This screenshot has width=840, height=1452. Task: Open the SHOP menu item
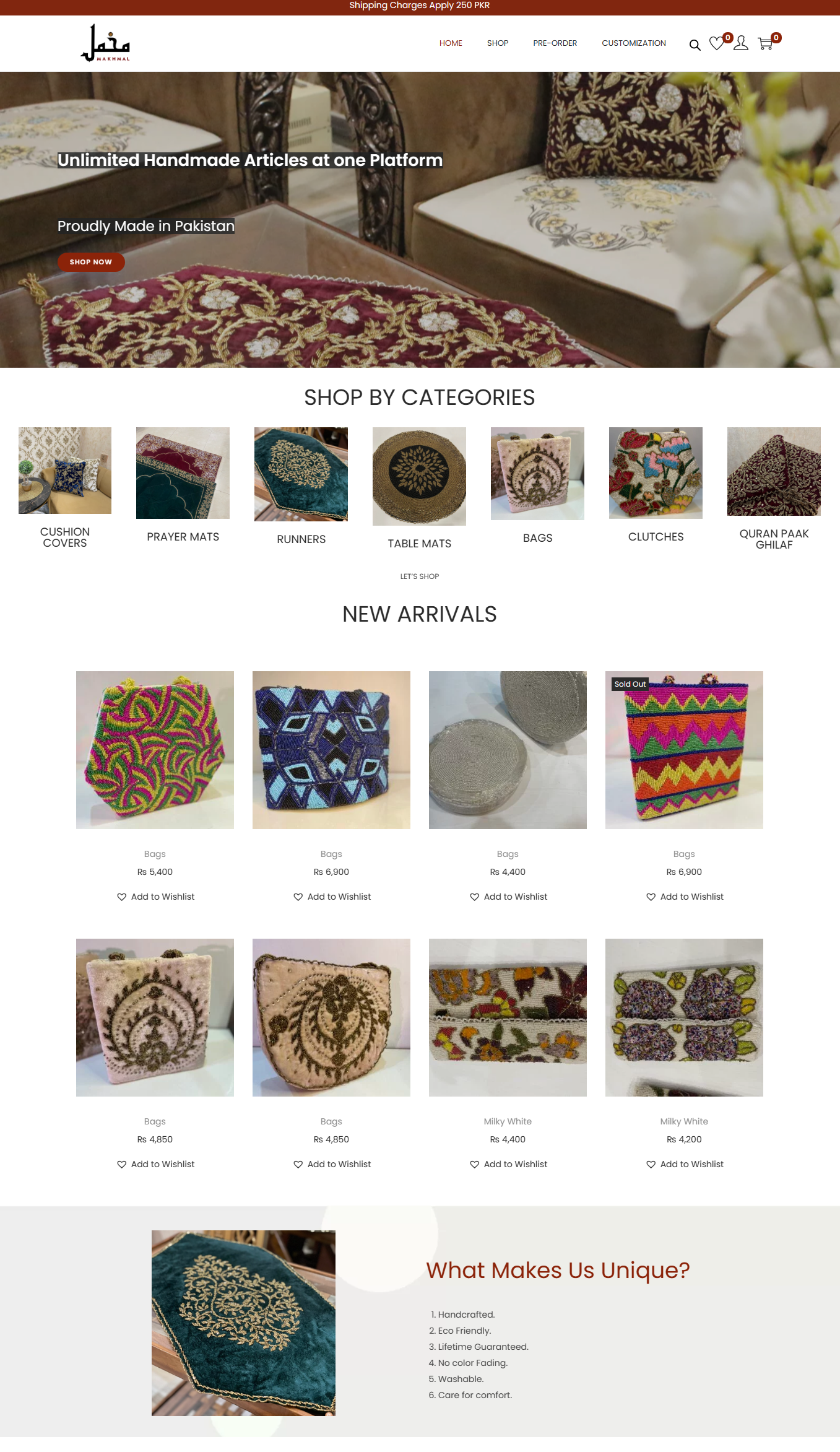[x=498, y=43]
